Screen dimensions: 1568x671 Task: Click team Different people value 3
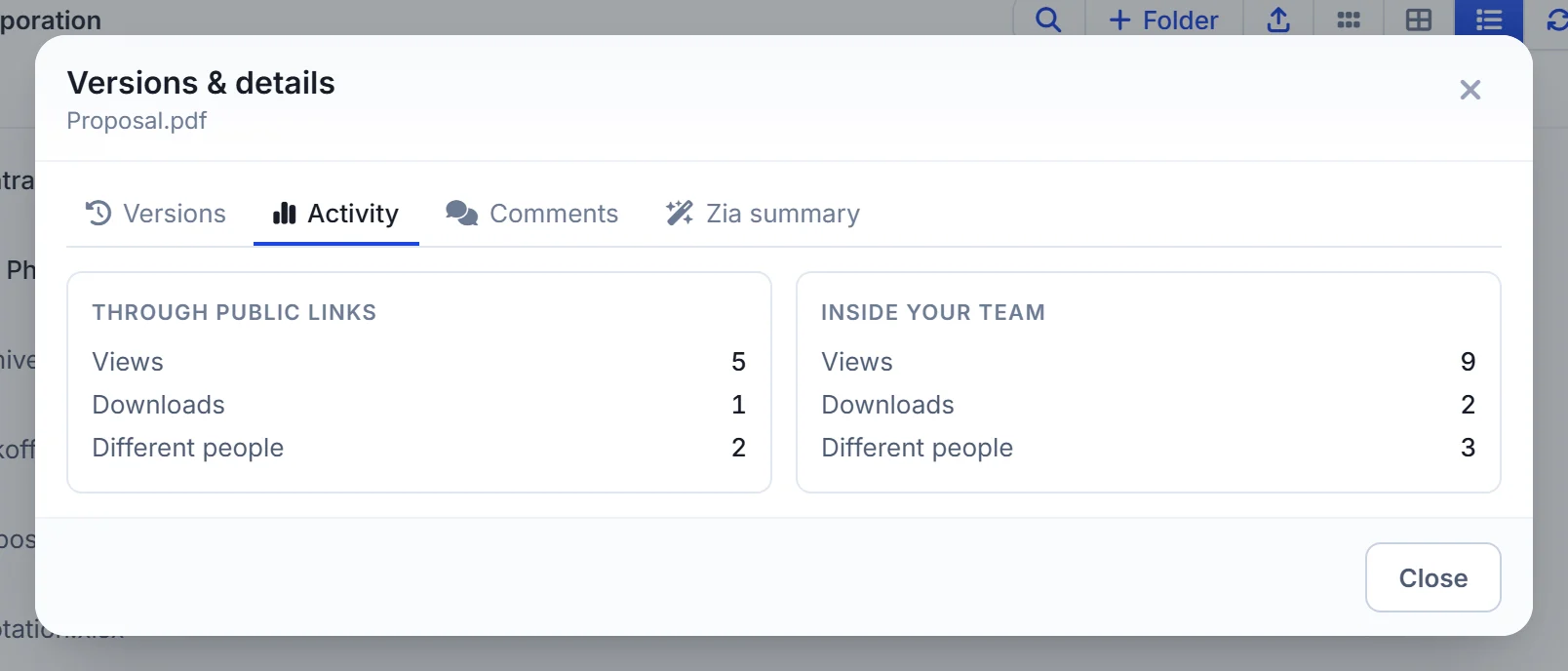tap(1468, 448)
